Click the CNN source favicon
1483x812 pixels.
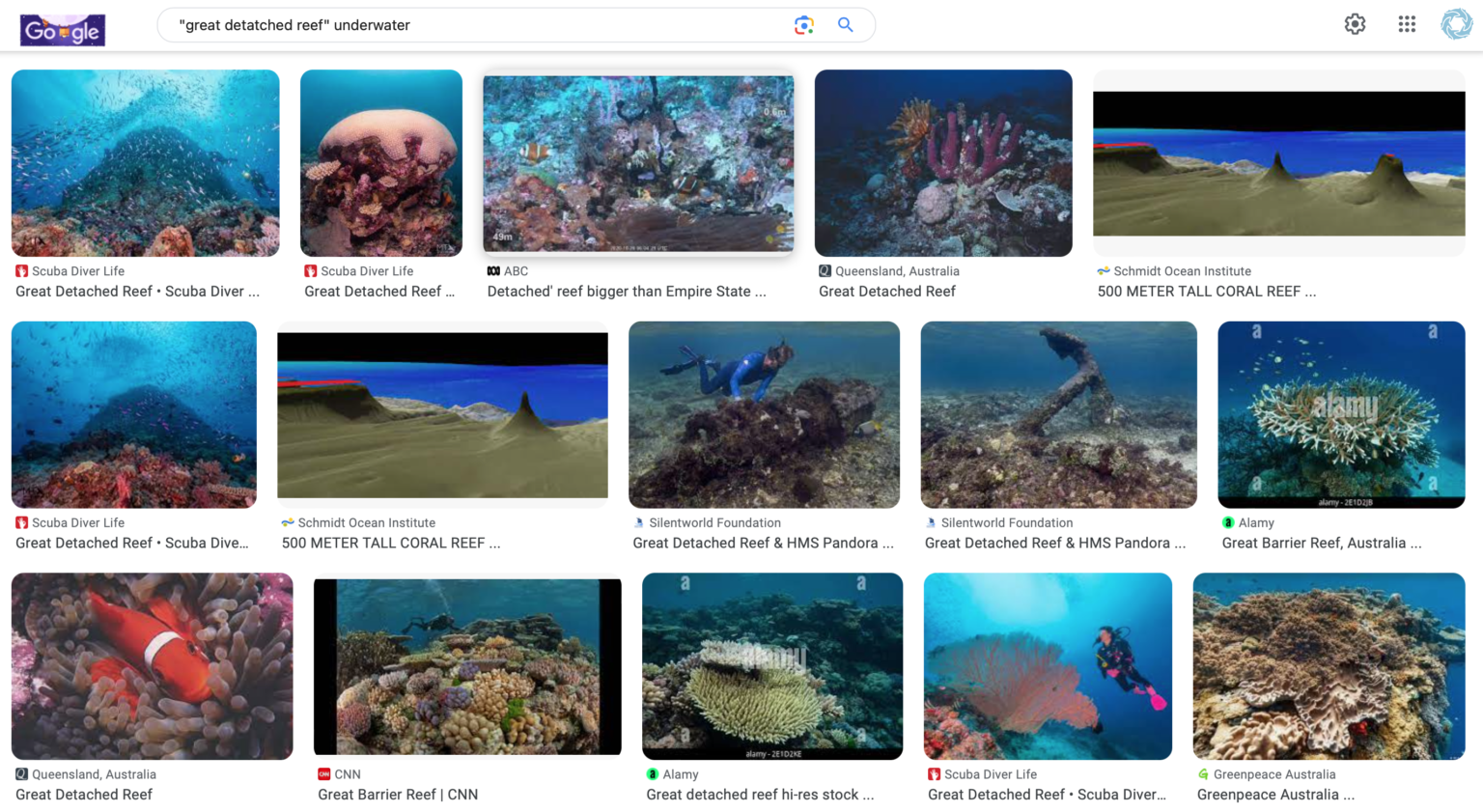[324, 774]
